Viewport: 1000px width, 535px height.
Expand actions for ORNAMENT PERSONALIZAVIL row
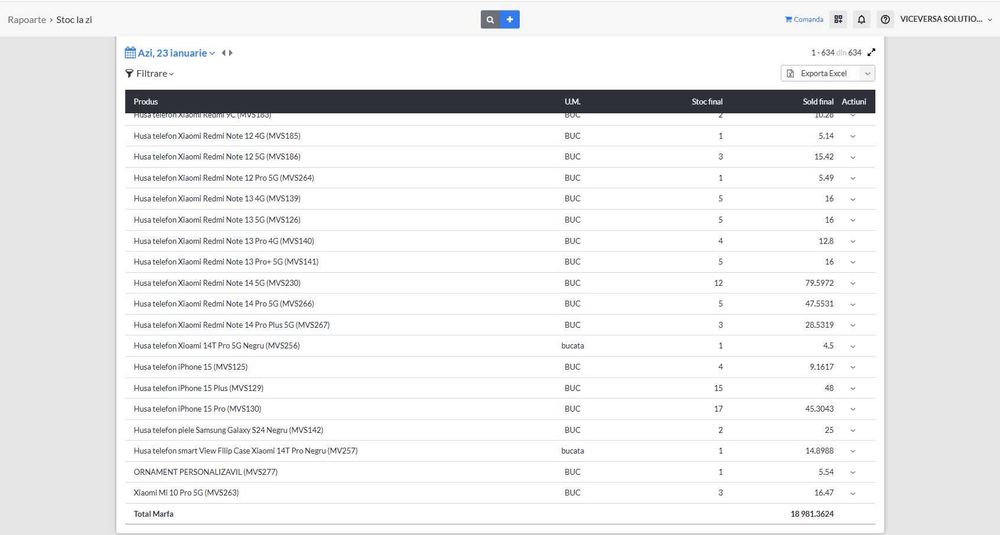[853, 473]
